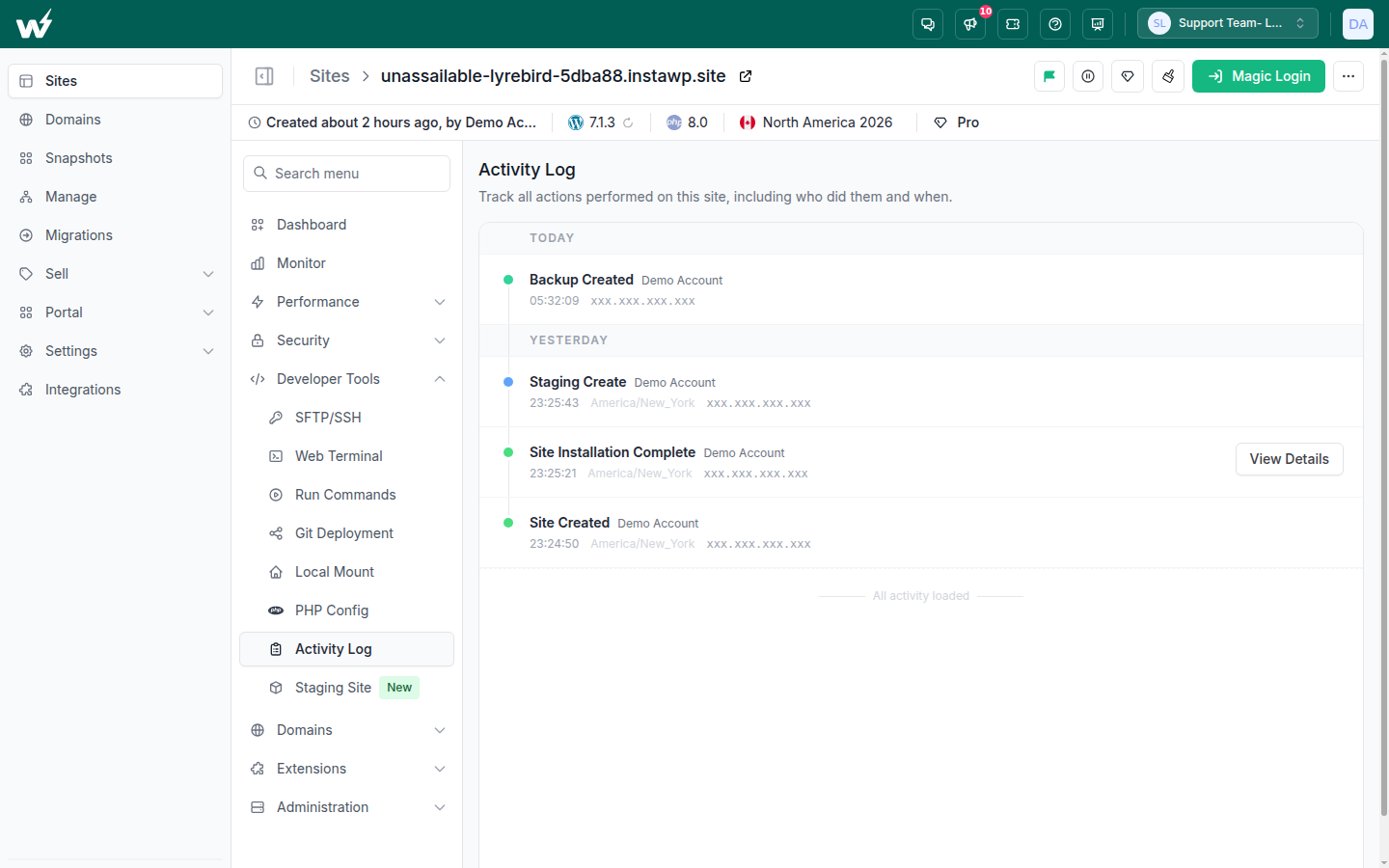Open Snapshots in main sidebar

[116, 158]
